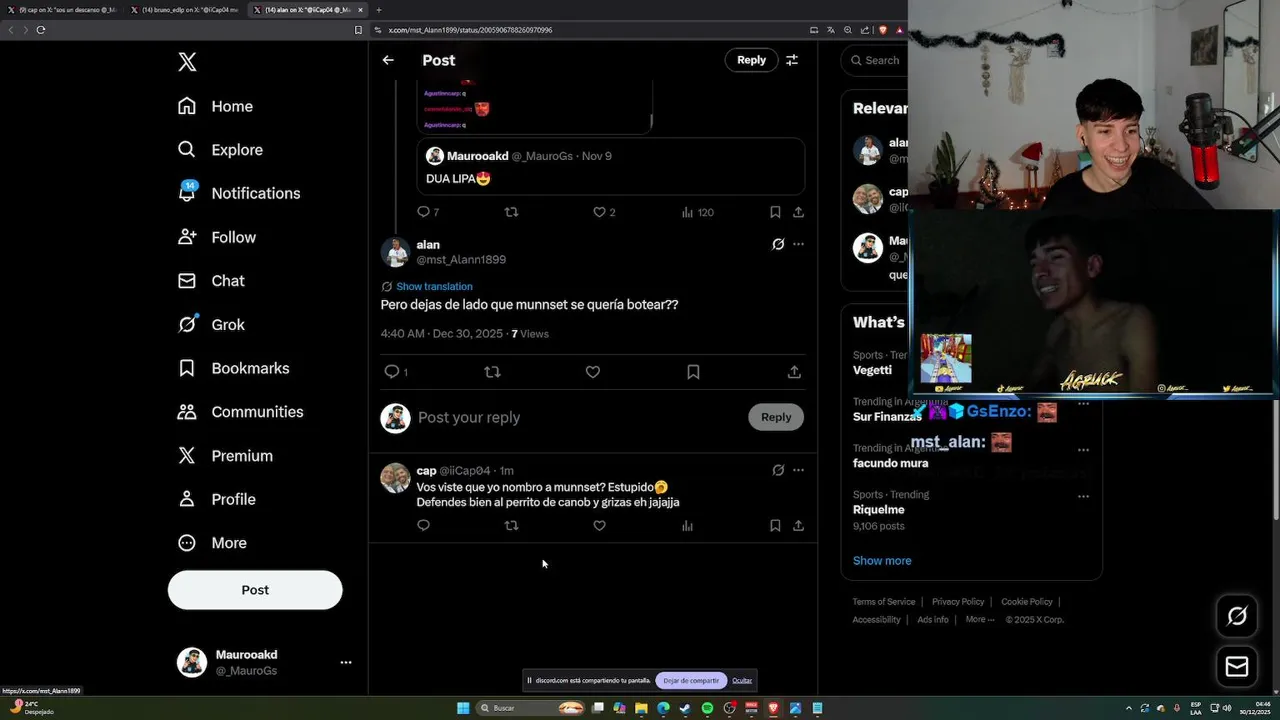Open the more options on alan's post

point(798,244)
